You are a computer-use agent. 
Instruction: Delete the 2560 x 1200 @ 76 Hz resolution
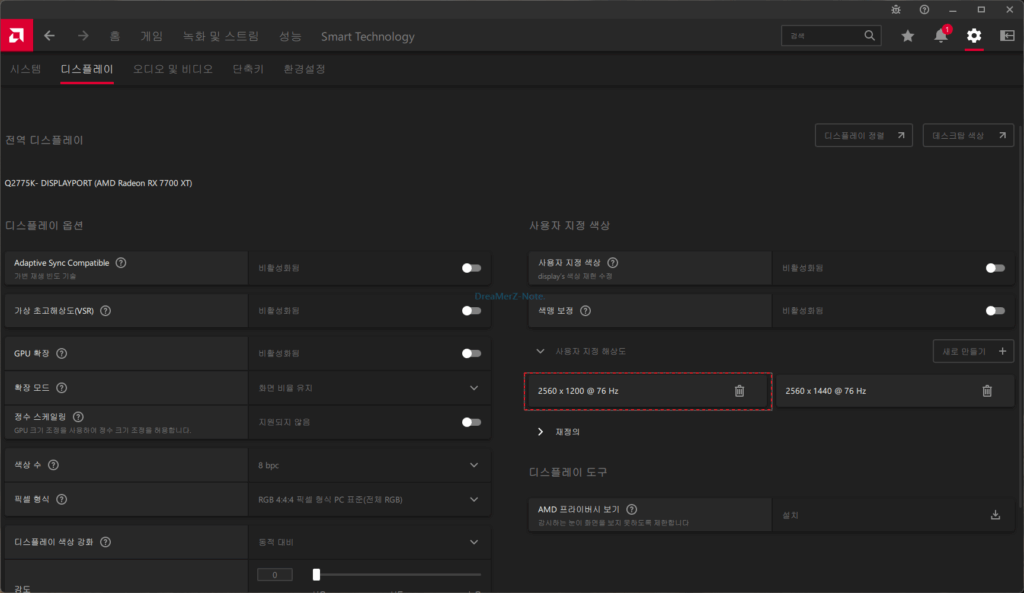[x=739, y=391]
